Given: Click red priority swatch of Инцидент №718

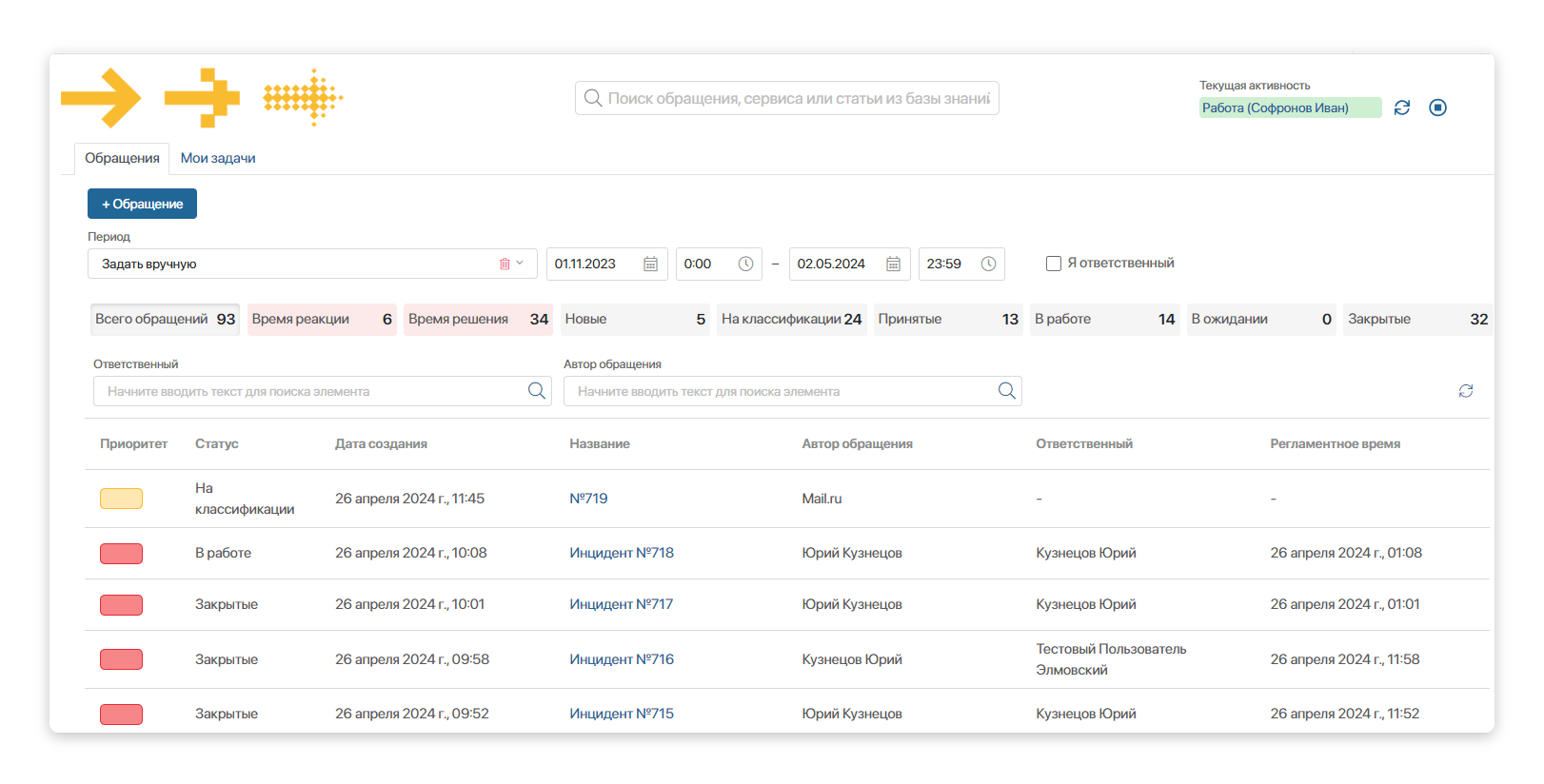Looking at the screenshot, I should [x=121, y=554].
